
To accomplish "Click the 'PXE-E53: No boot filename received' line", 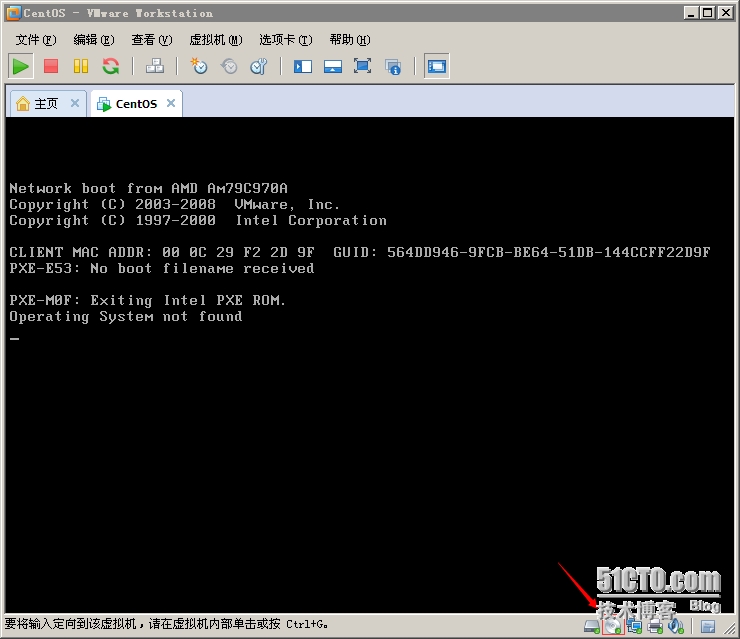I will click(x=162, y=269).
